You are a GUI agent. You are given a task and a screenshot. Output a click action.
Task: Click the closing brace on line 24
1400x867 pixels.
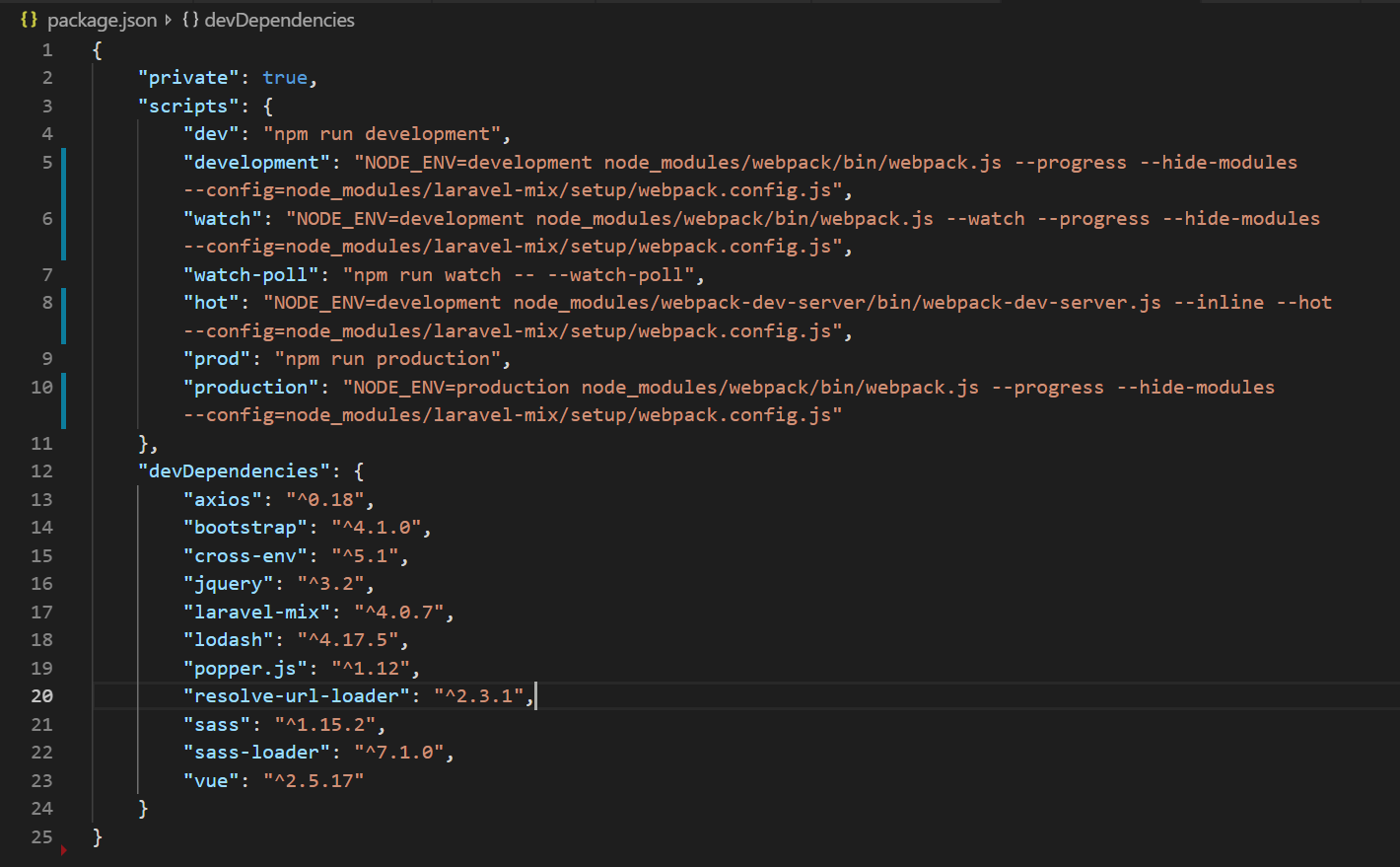click(143, 809)
